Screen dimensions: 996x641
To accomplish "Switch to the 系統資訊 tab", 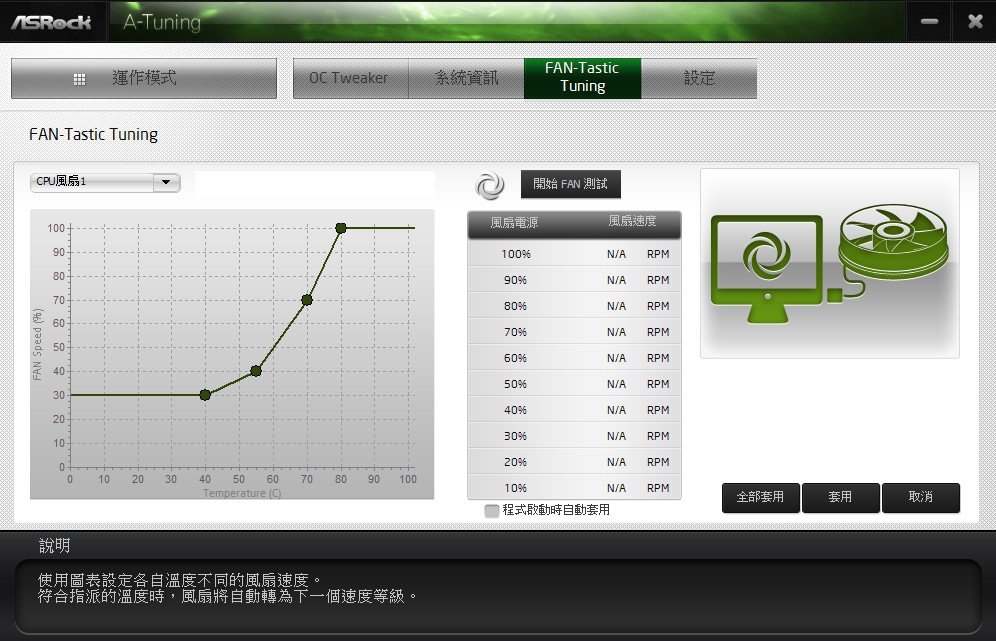I will (466, 78).
